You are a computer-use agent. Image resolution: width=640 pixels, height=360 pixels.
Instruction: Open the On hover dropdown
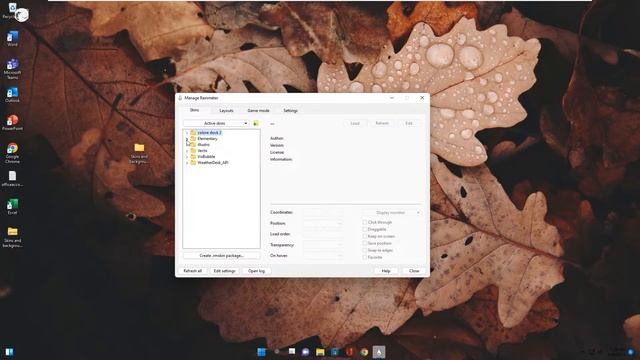323,256
